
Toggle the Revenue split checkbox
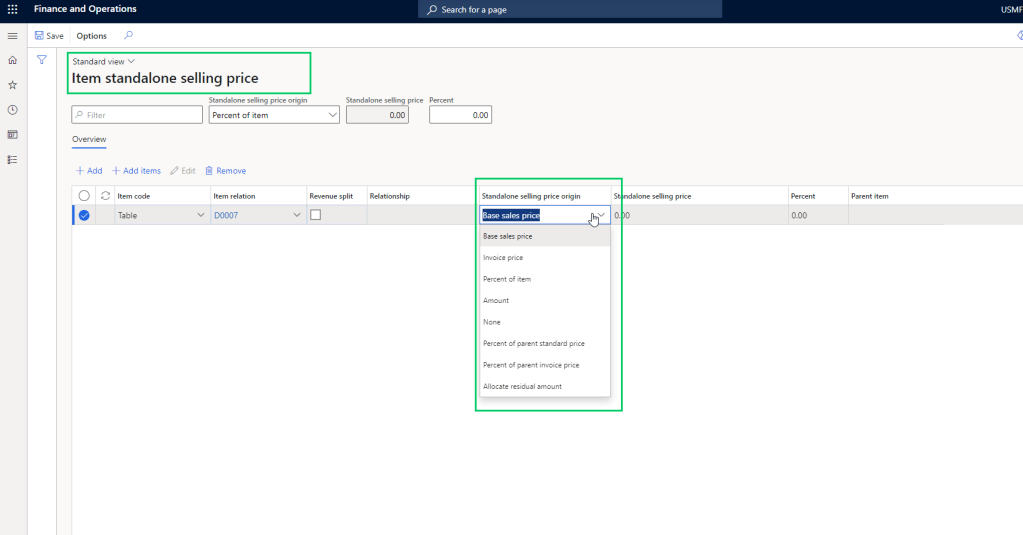pos(316,215)
